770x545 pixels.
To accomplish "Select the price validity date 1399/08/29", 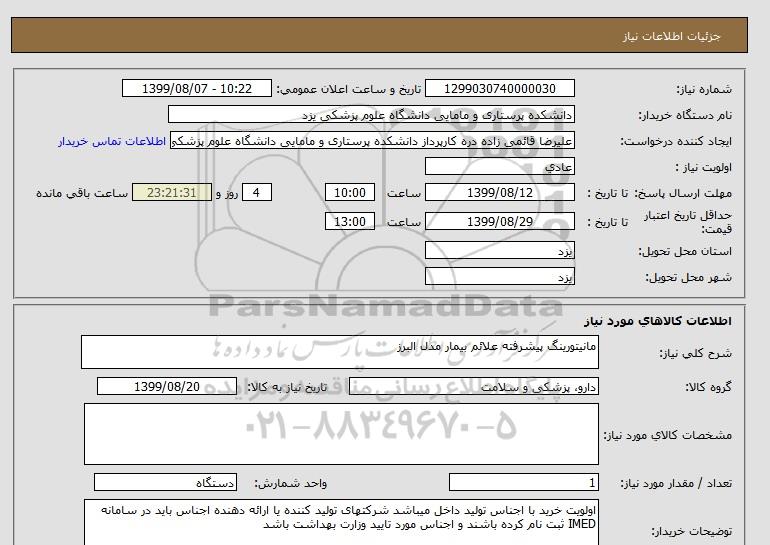I will tap(499, 221).
